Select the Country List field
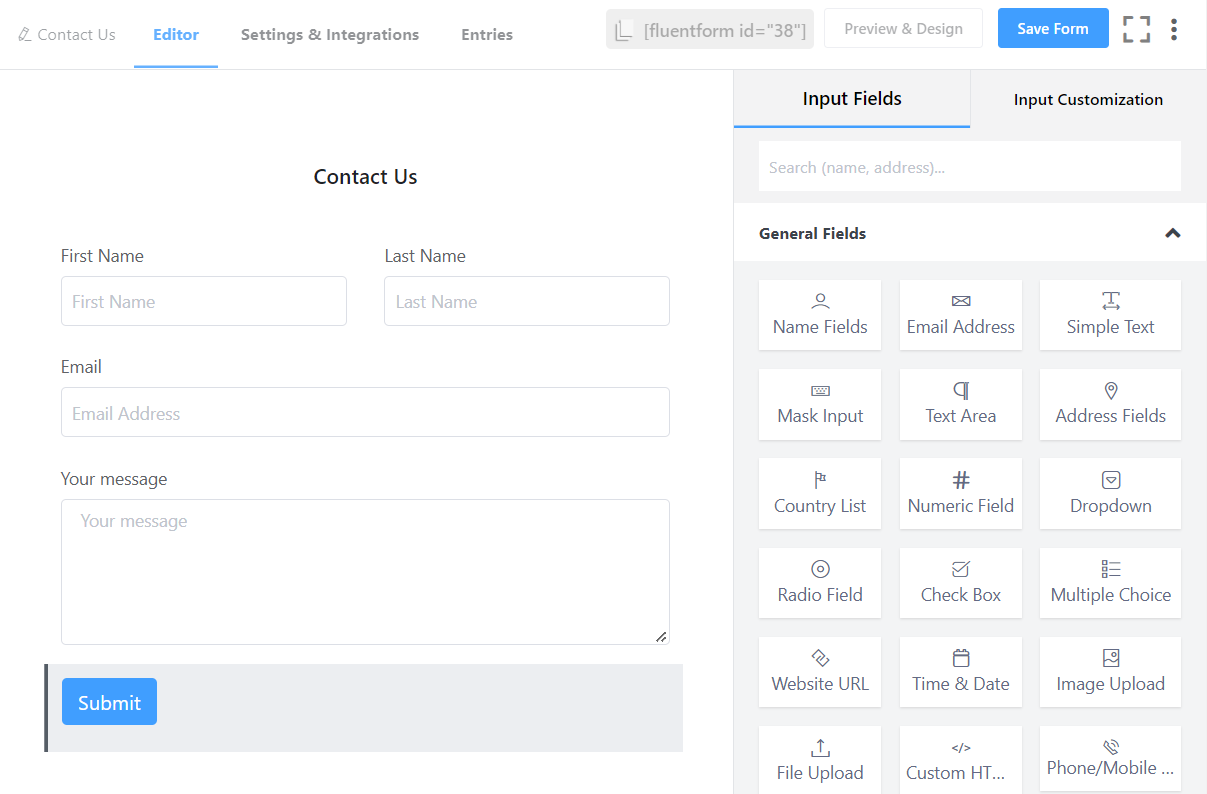Viewport: 1207px width, 794px height. pos(820,493)
